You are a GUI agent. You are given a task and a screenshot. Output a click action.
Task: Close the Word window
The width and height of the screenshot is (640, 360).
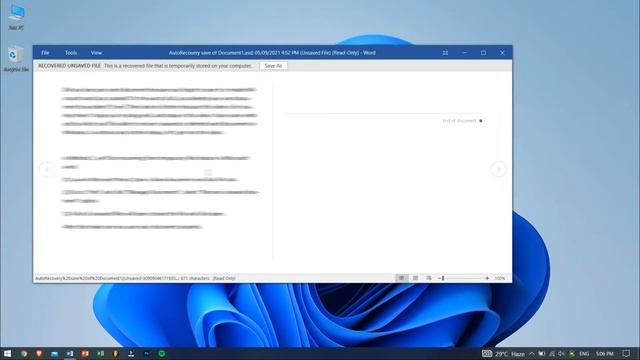502,53
